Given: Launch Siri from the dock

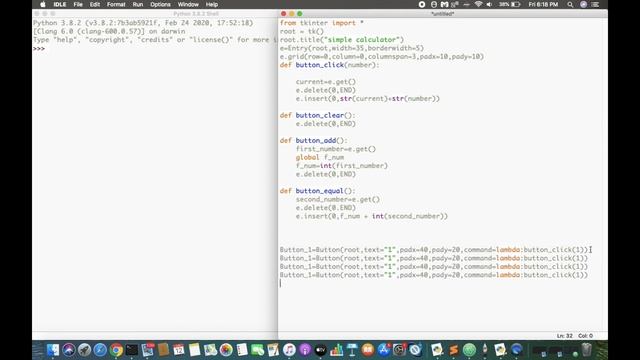Looking at the screenshot, I should tap(69, 350).
